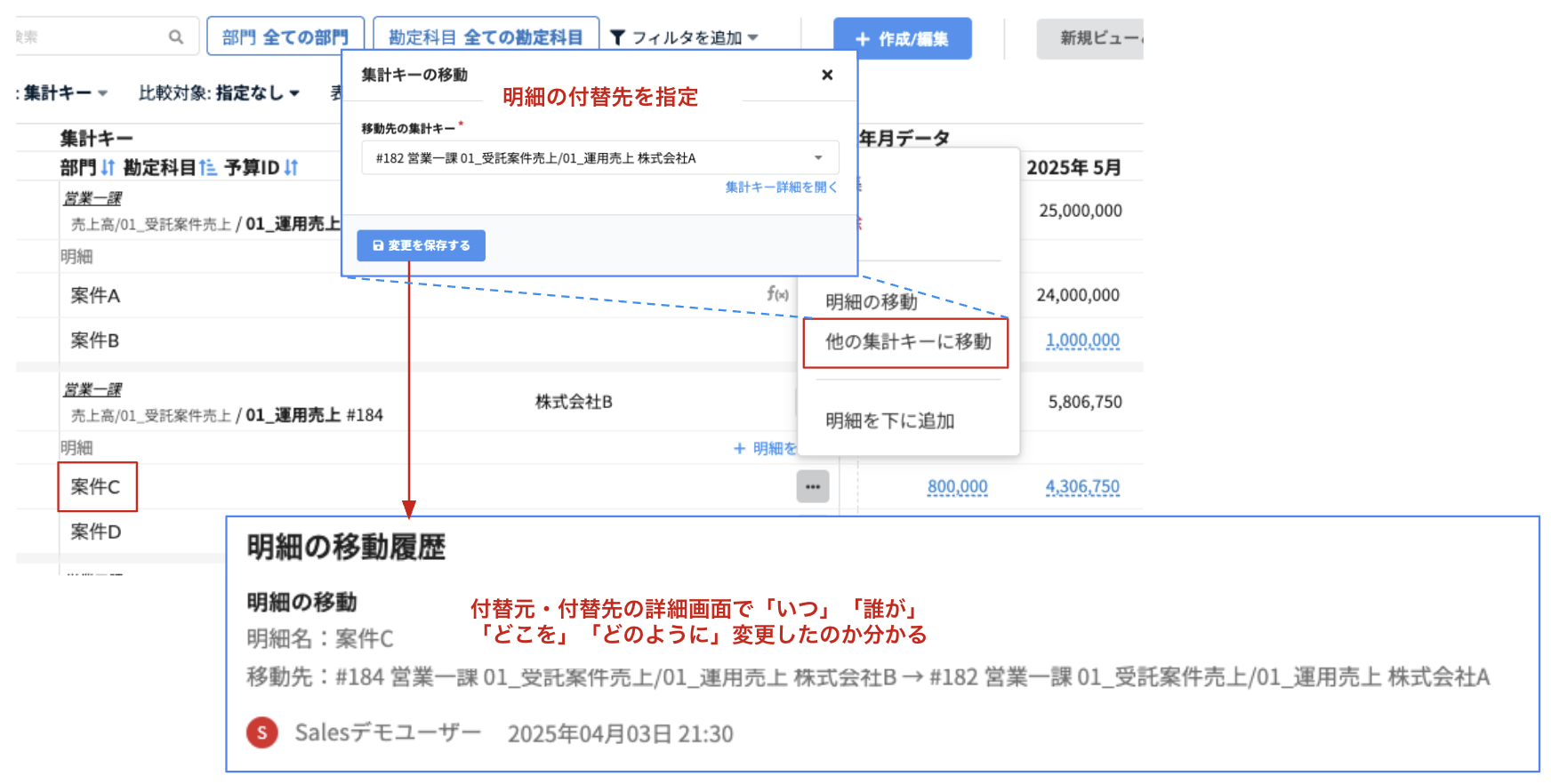Click the Salesデモユーザー avatar icon
This screenshot has height=784, width=1551.
click(262, 732)
